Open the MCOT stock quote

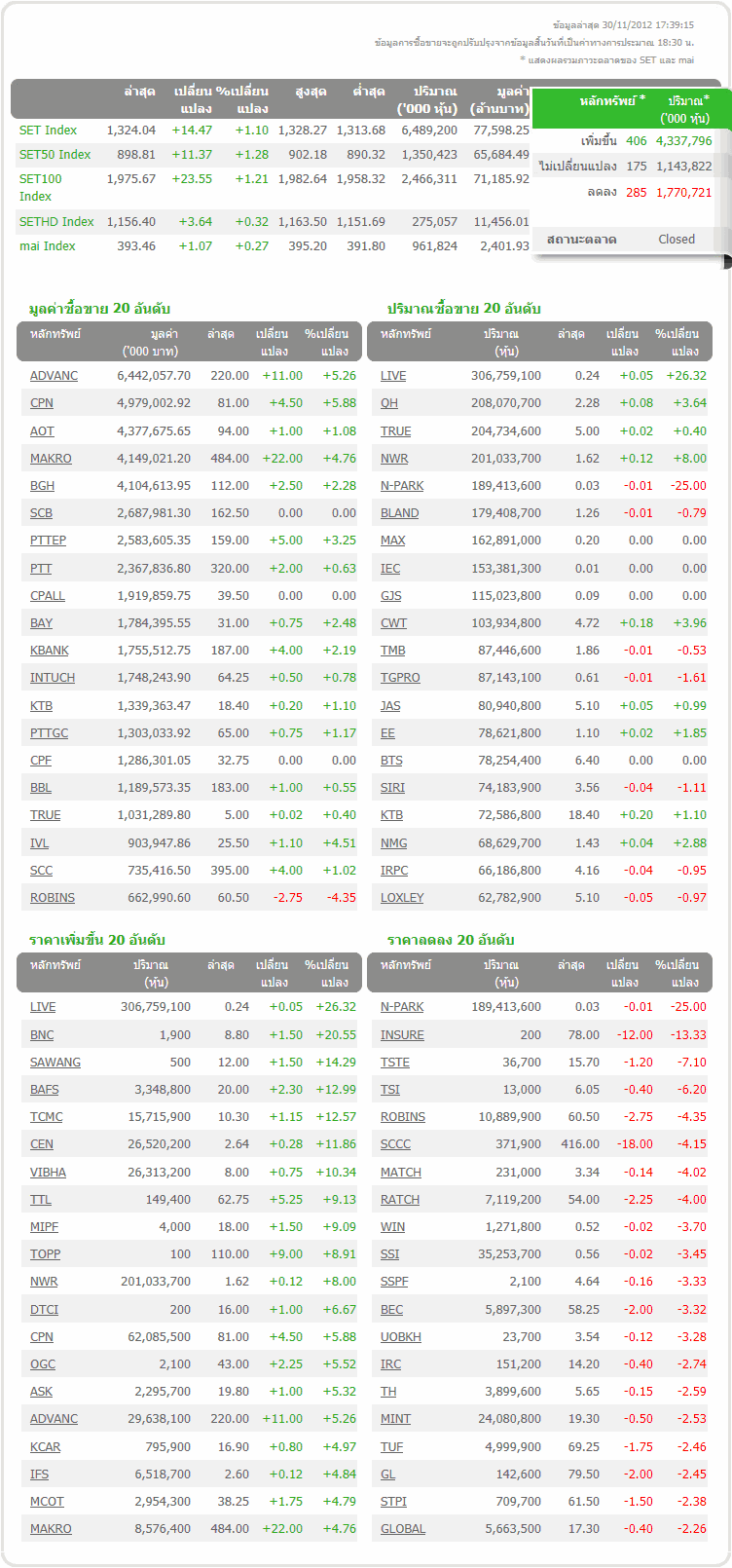(x=47, y=1502)
